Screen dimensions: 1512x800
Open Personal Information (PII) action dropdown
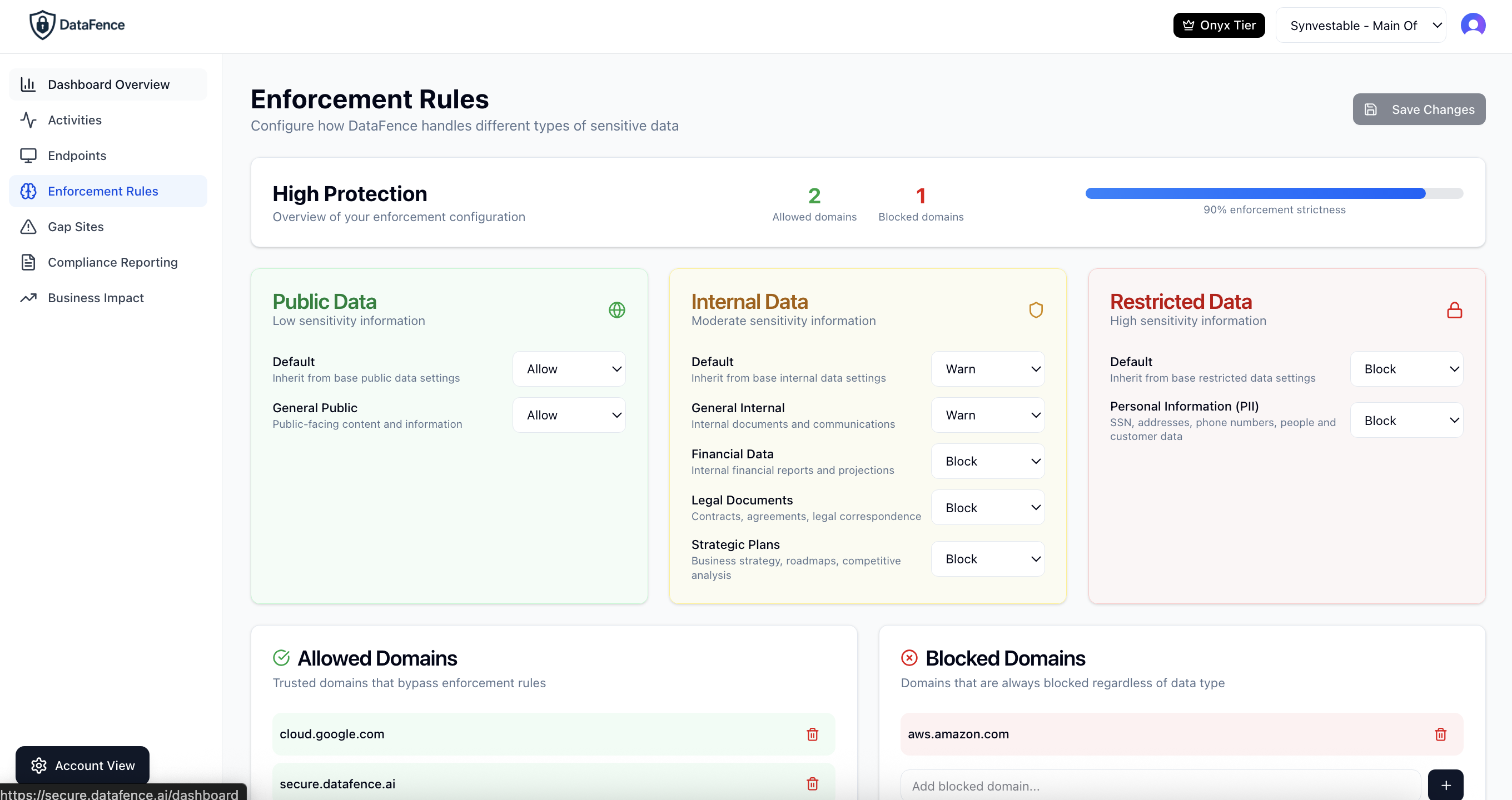tap(1406, 421)
